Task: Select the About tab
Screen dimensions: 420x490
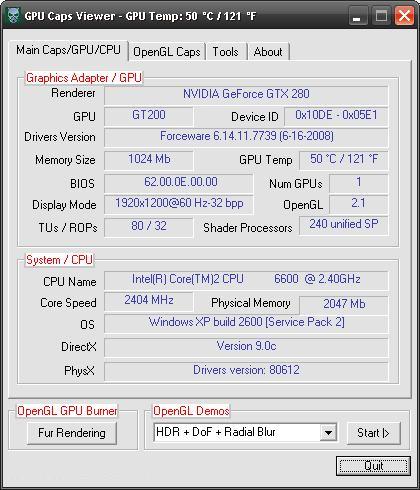Action: 268,52
